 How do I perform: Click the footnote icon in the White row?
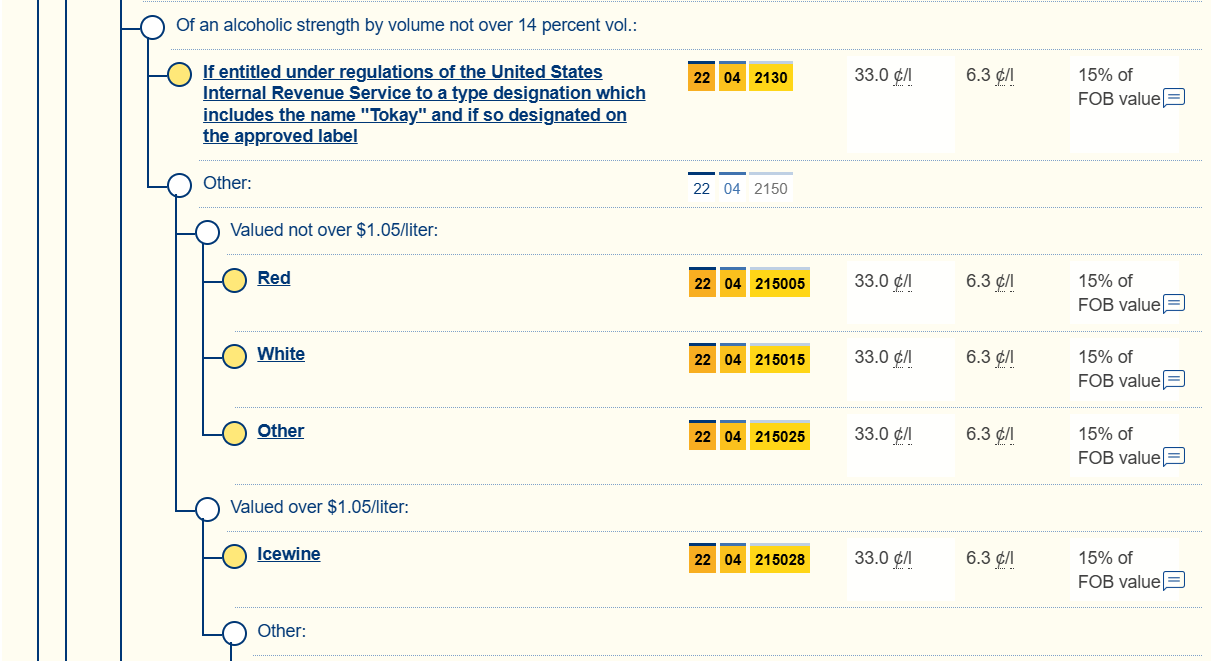click(x=1174, y=380)
